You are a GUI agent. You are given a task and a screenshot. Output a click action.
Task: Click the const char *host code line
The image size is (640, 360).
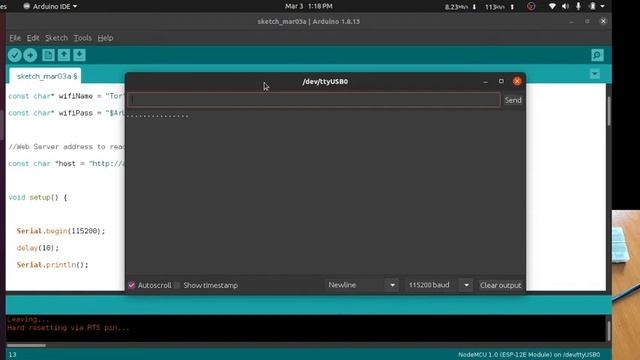66,164
